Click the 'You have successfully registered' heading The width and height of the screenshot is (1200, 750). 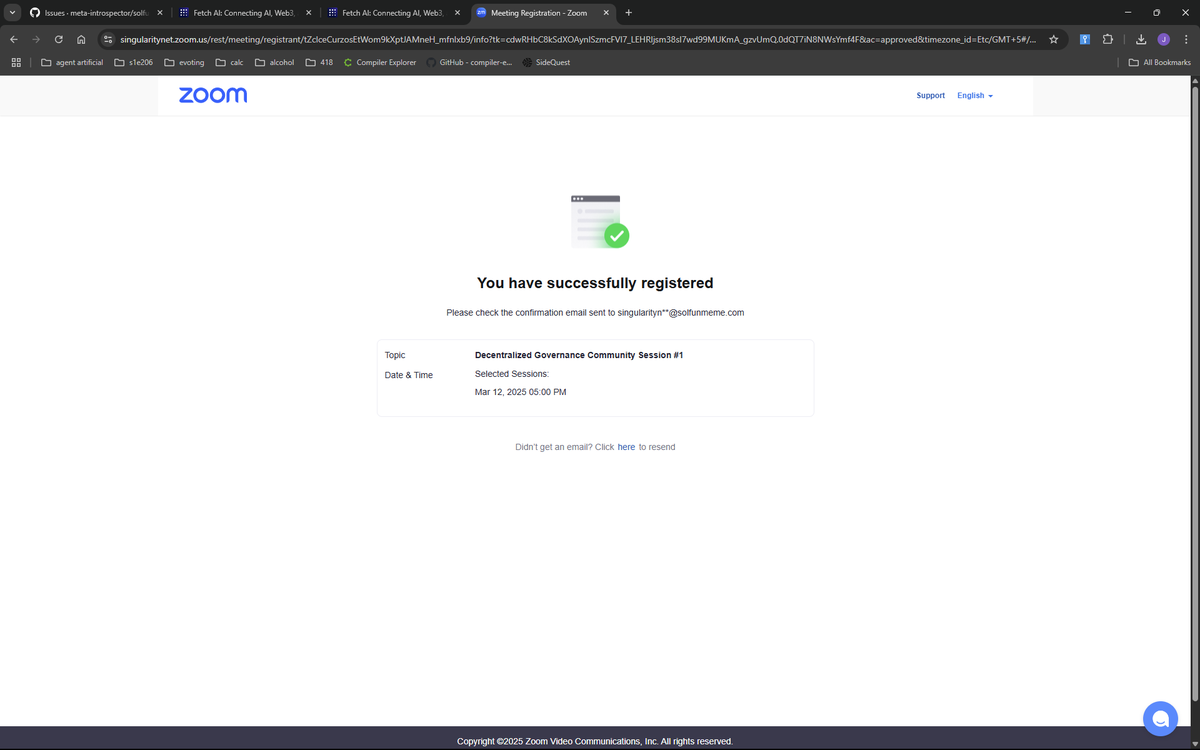[595, 283]
